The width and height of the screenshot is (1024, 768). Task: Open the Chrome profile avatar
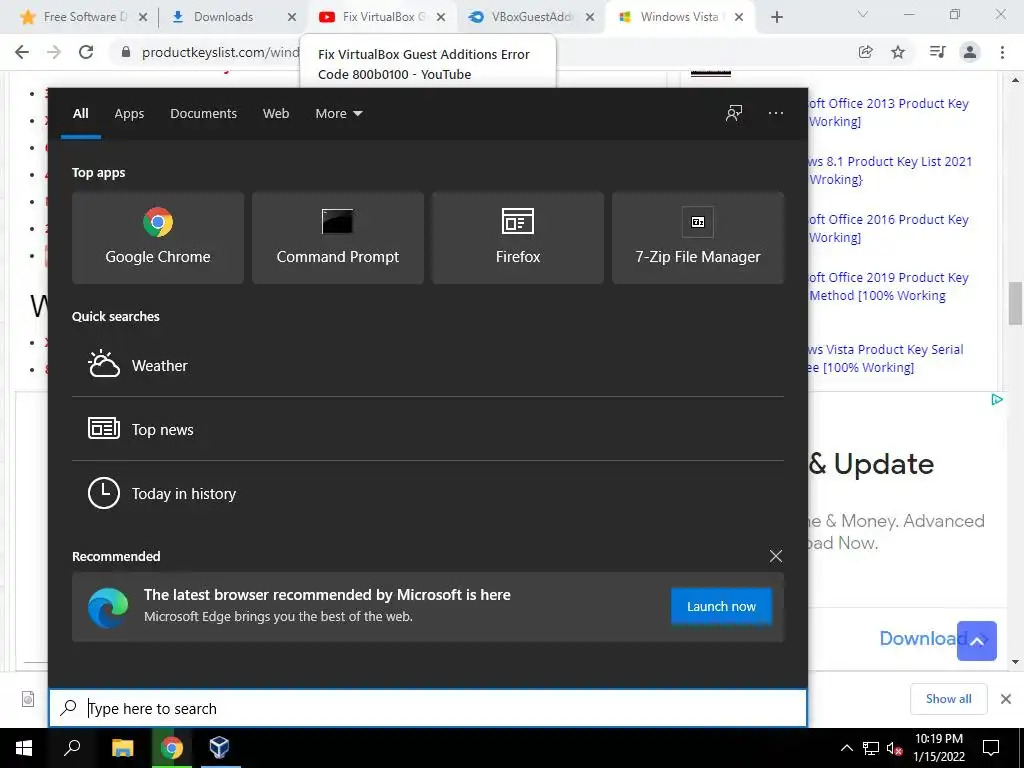click(970, 52)
